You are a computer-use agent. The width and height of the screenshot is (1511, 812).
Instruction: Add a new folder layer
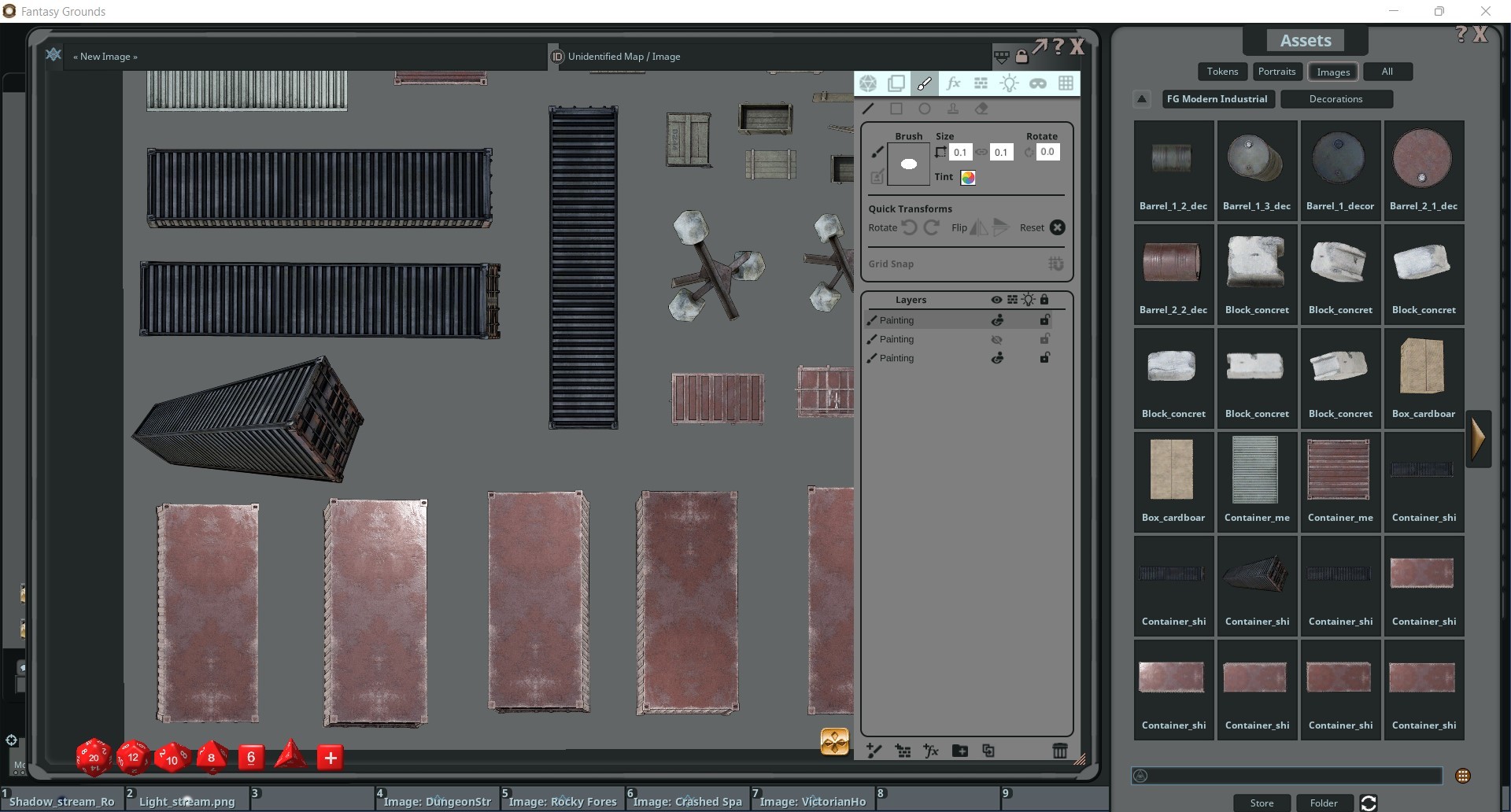[x=959, y=751]
